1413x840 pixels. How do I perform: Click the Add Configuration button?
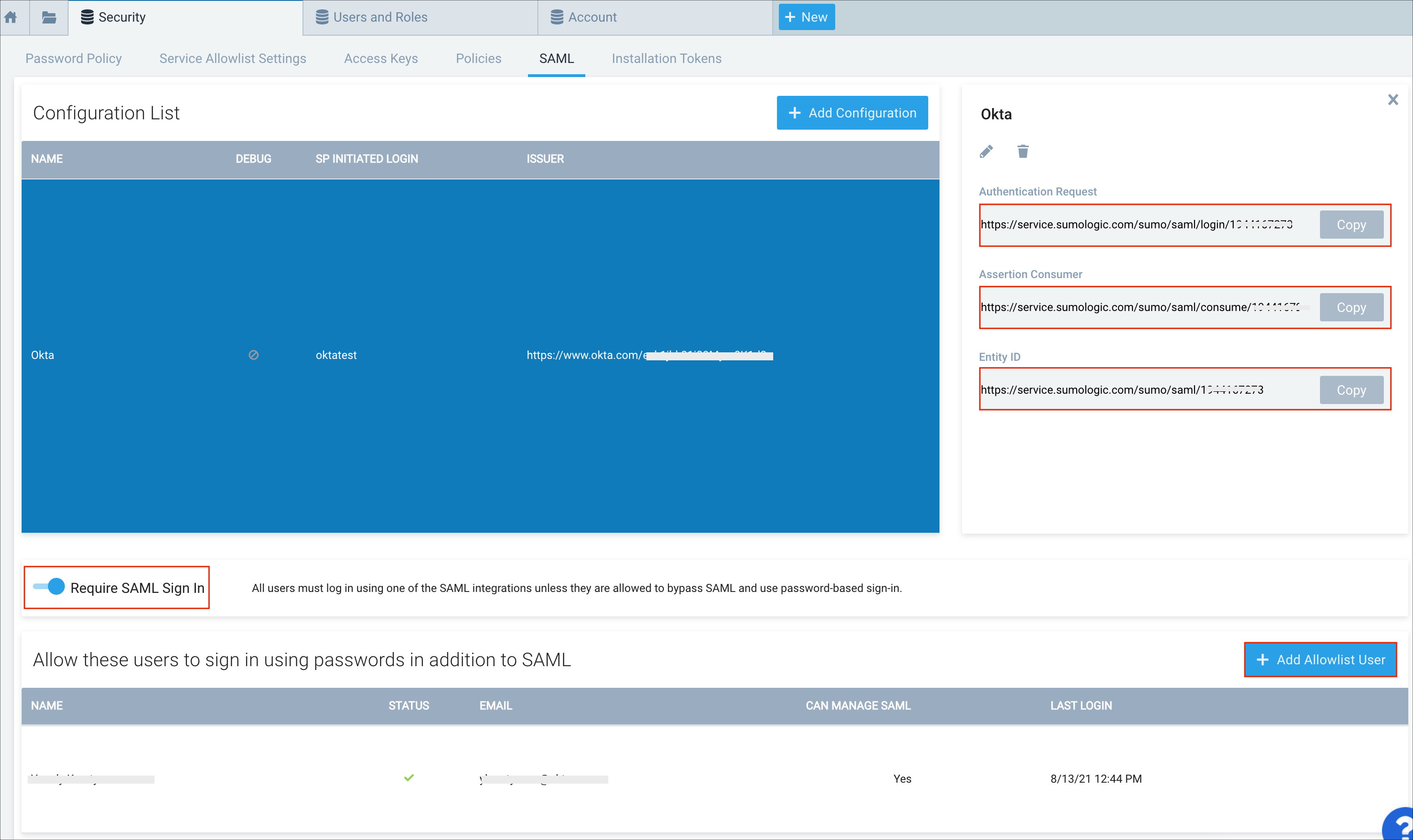852,113
